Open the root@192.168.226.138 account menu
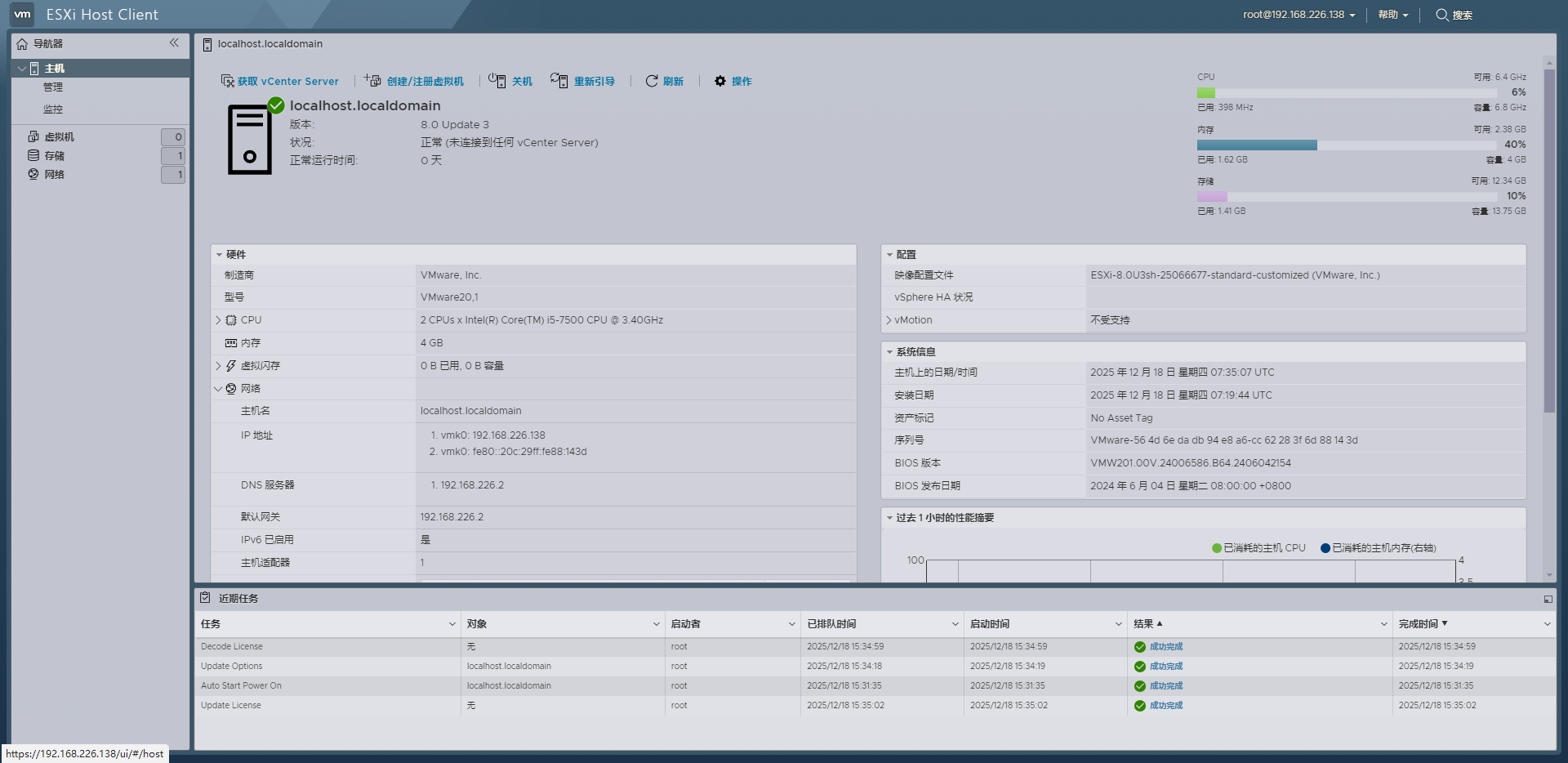This screenshot has width=1568, height=763. (1296, 15)
